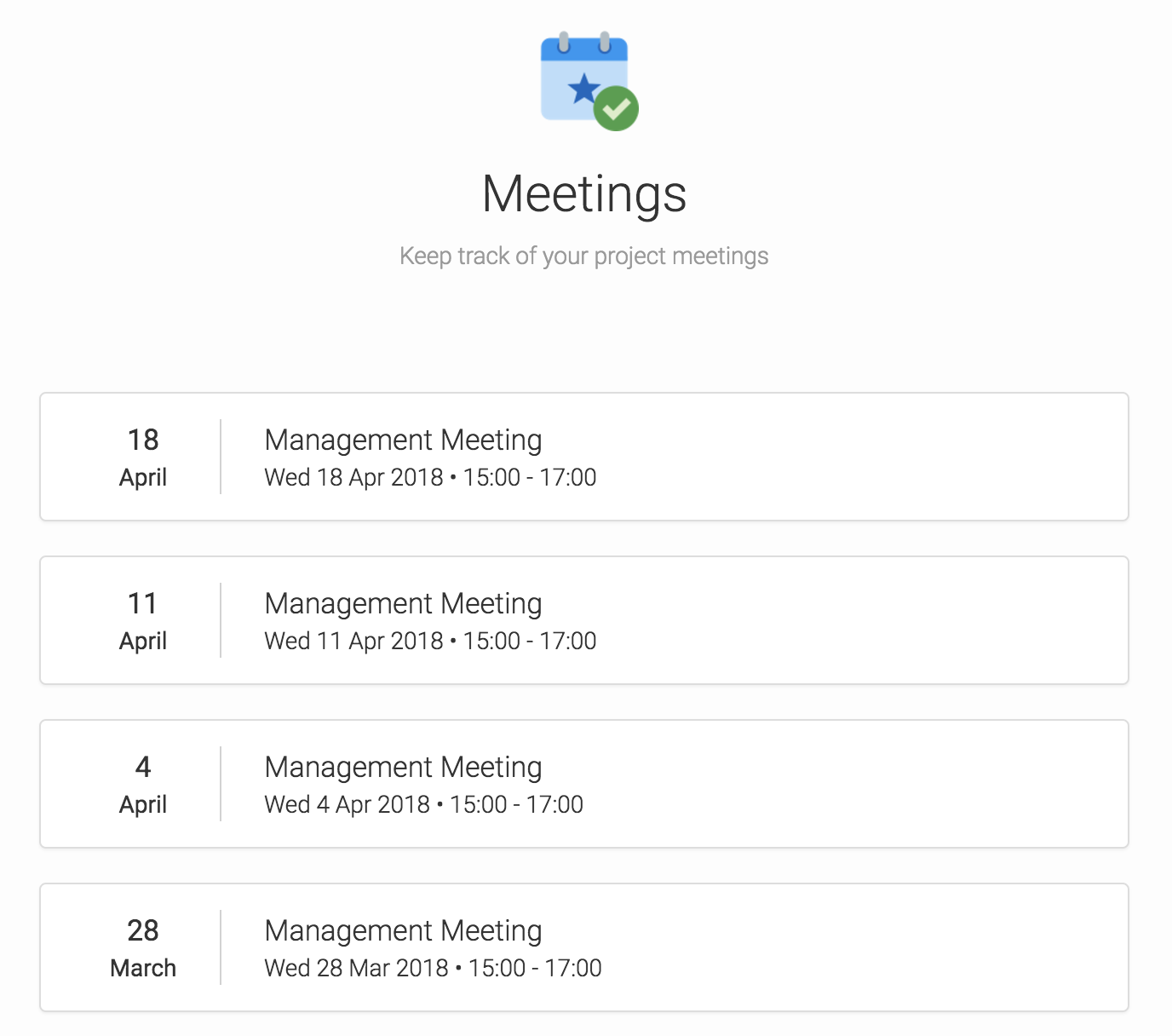Click the green checkmark badge

tap(616, 108)
